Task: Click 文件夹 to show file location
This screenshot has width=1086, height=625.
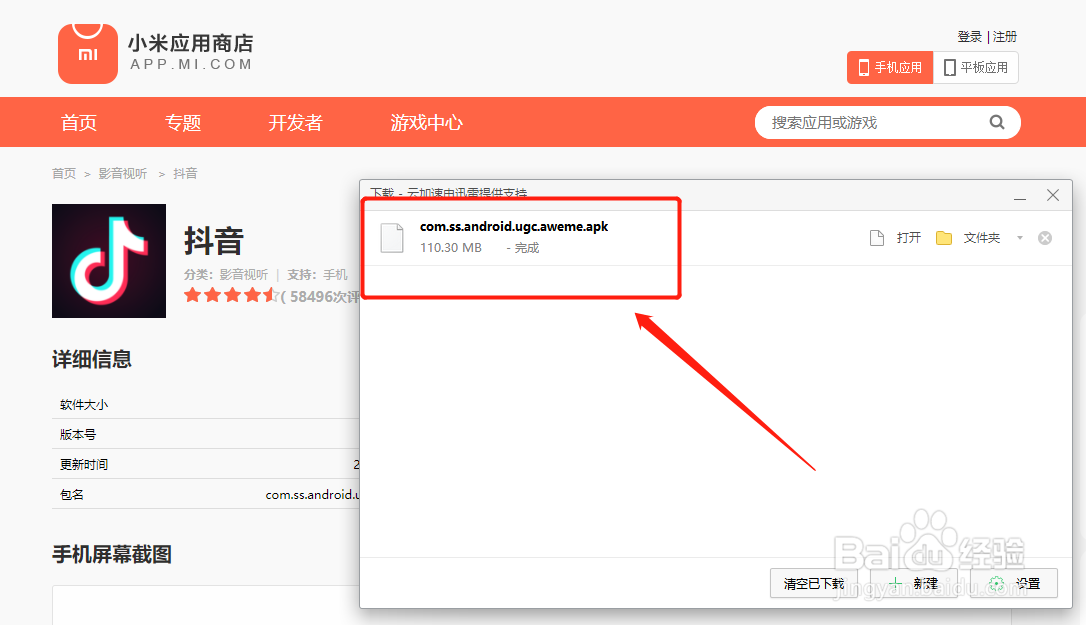Action: click(981, 238)
